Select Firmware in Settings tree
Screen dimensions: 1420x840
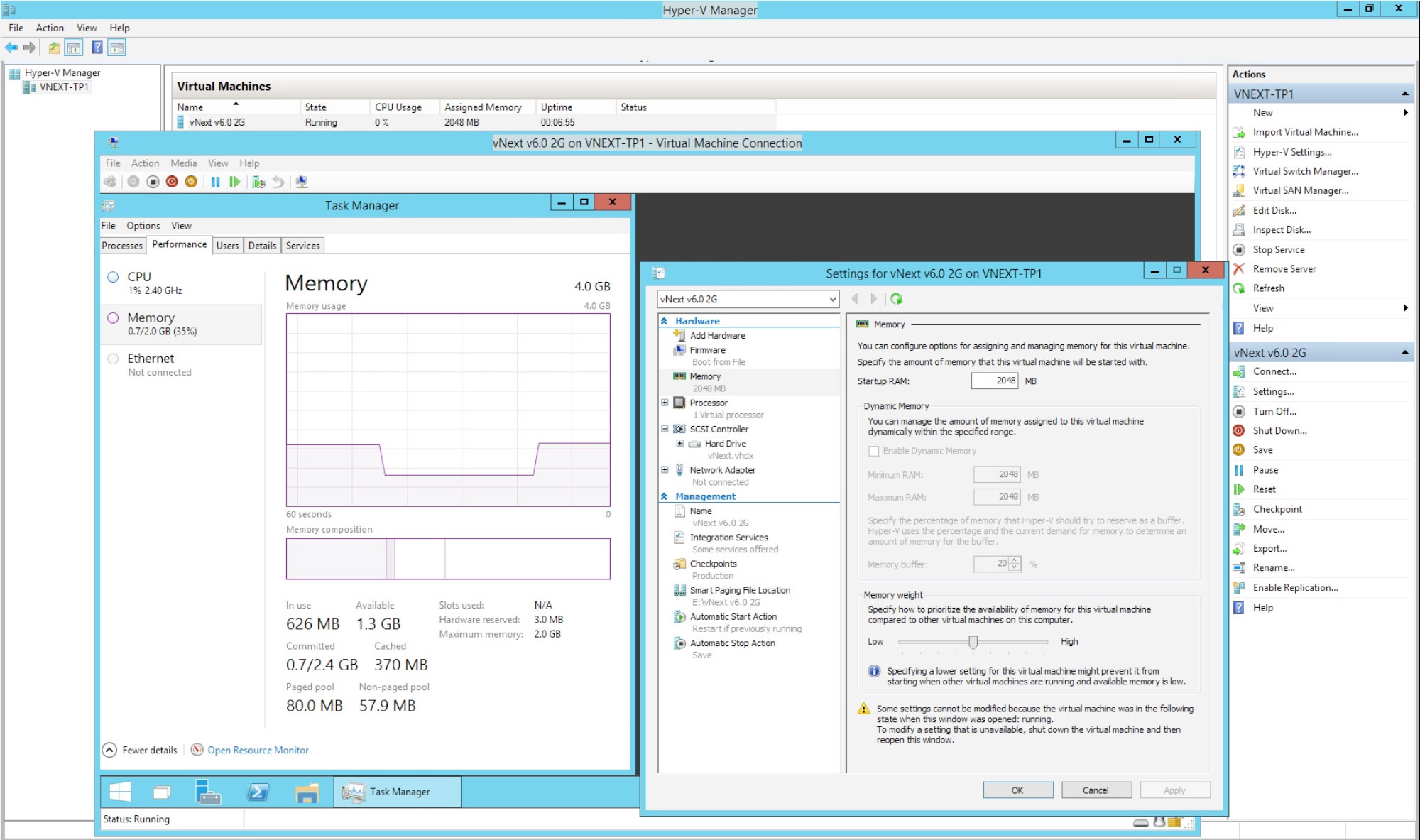pos(707,350)
